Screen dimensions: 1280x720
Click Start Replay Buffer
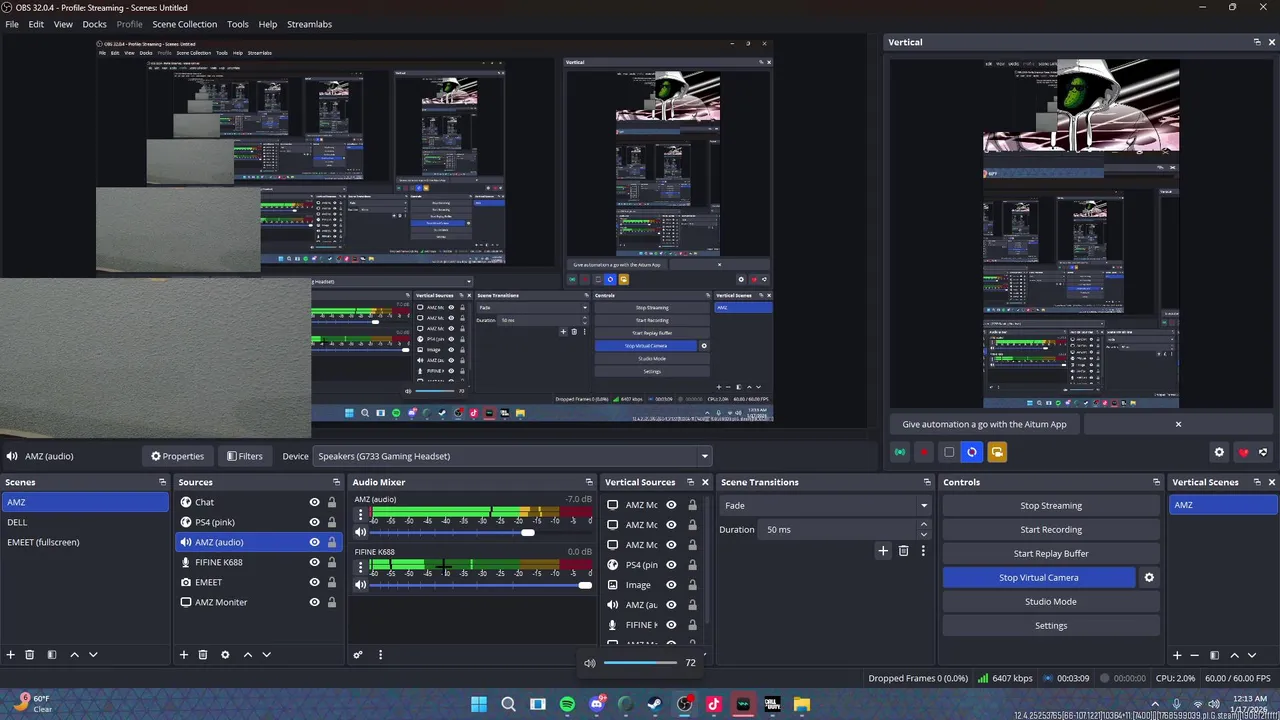click(x=1050, y=554)
